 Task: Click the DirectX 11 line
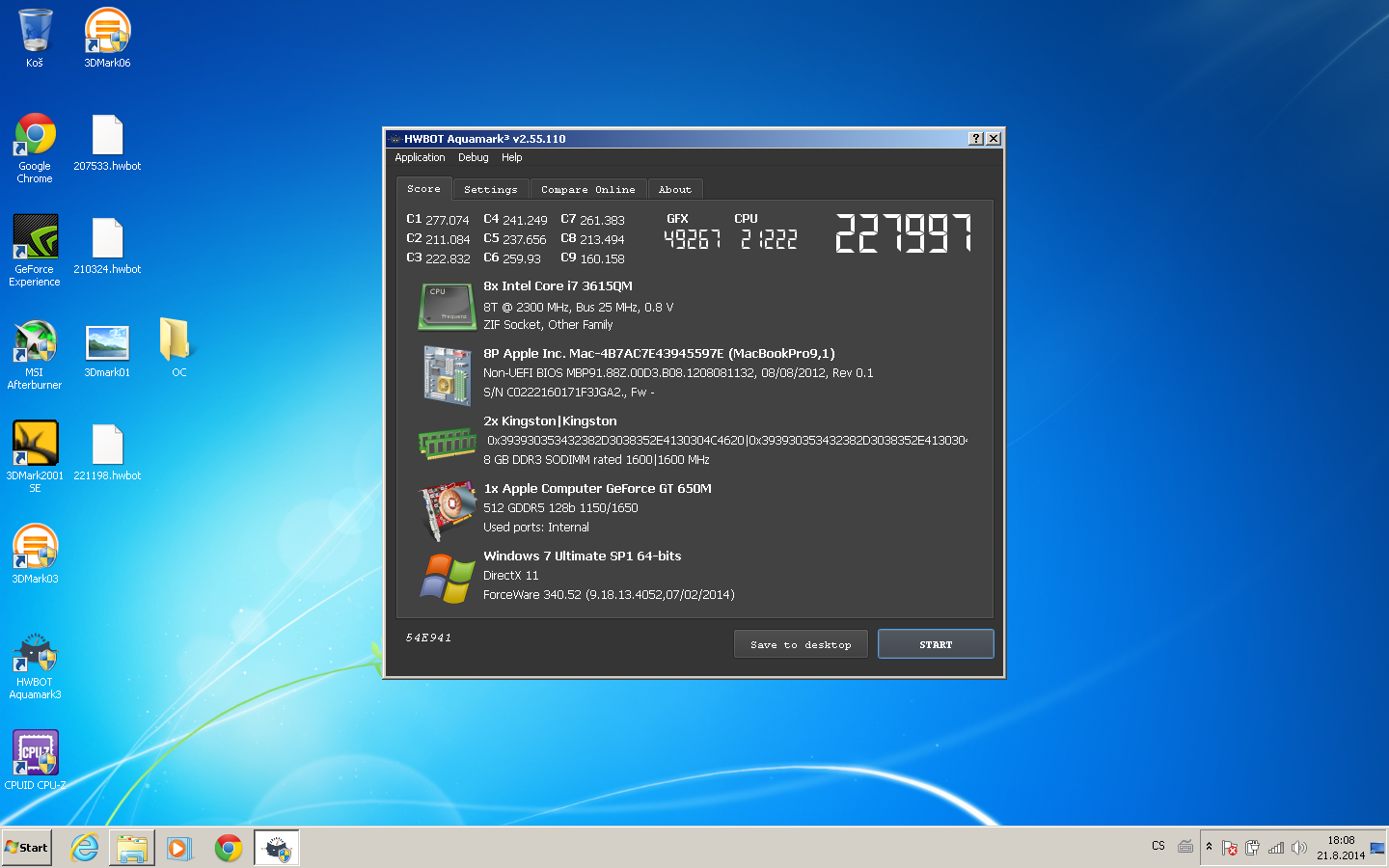(x=511, y=576)
